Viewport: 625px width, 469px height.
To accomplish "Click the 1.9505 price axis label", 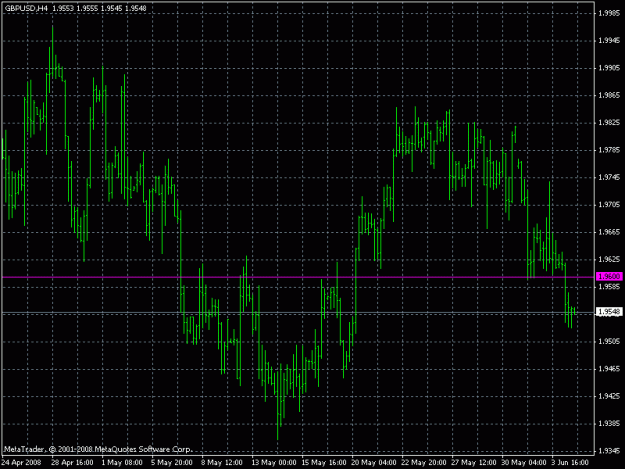I will pos(609,341).
